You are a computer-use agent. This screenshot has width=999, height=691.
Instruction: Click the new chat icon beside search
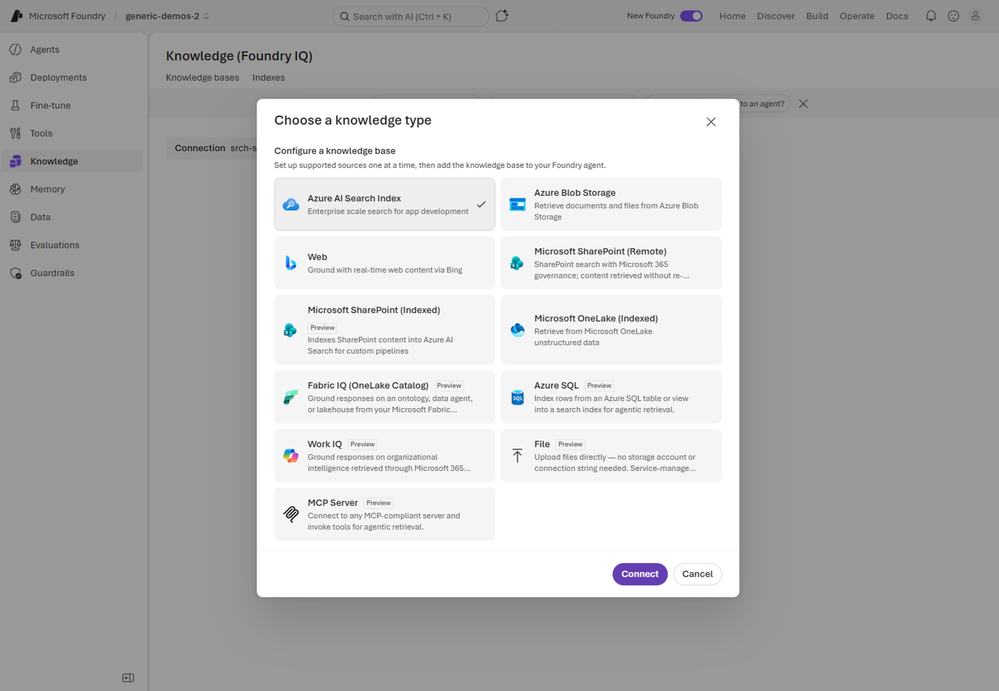click(502, 16)
